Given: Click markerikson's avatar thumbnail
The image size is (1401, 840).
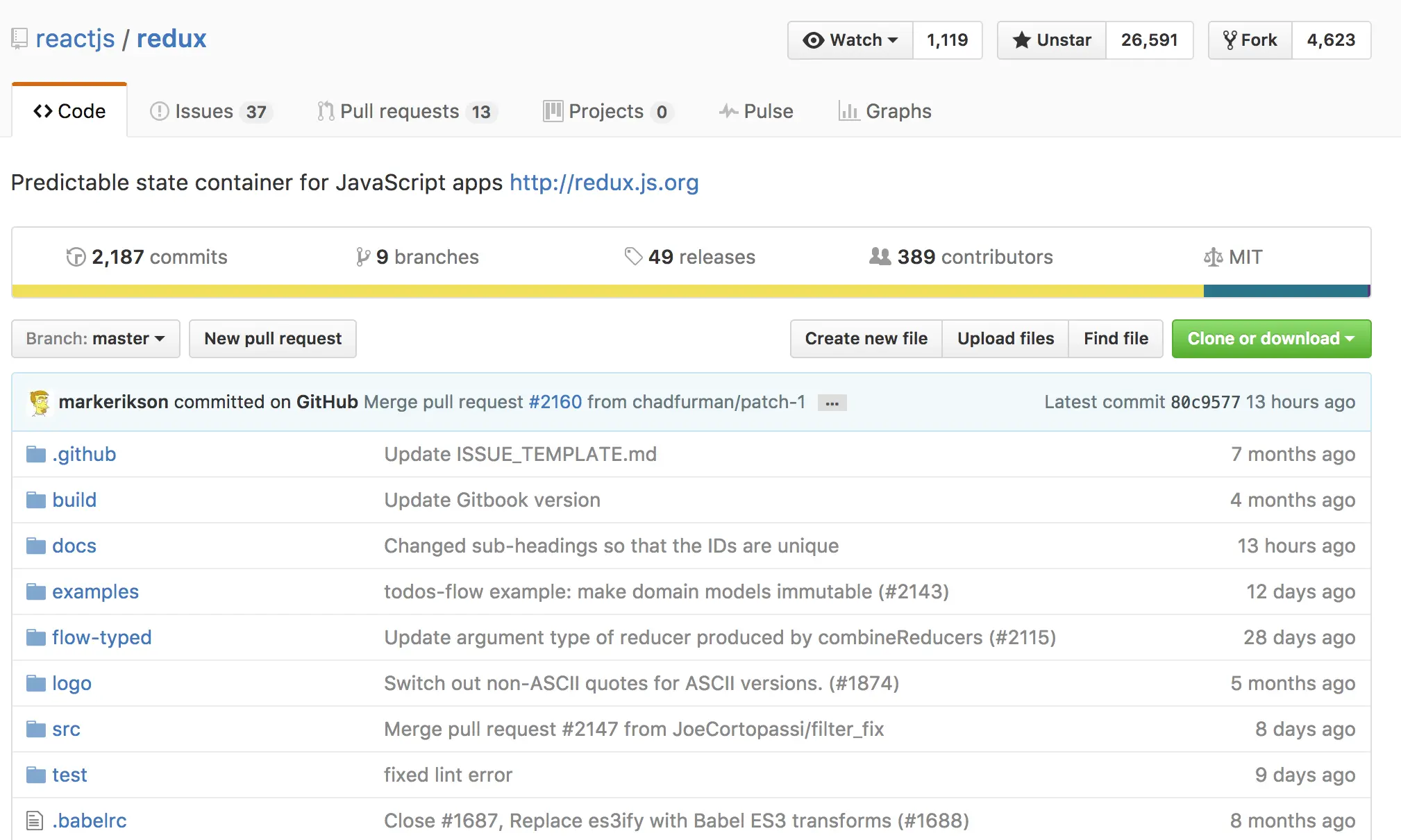Looking at the screenshot, I should (40, 403).
